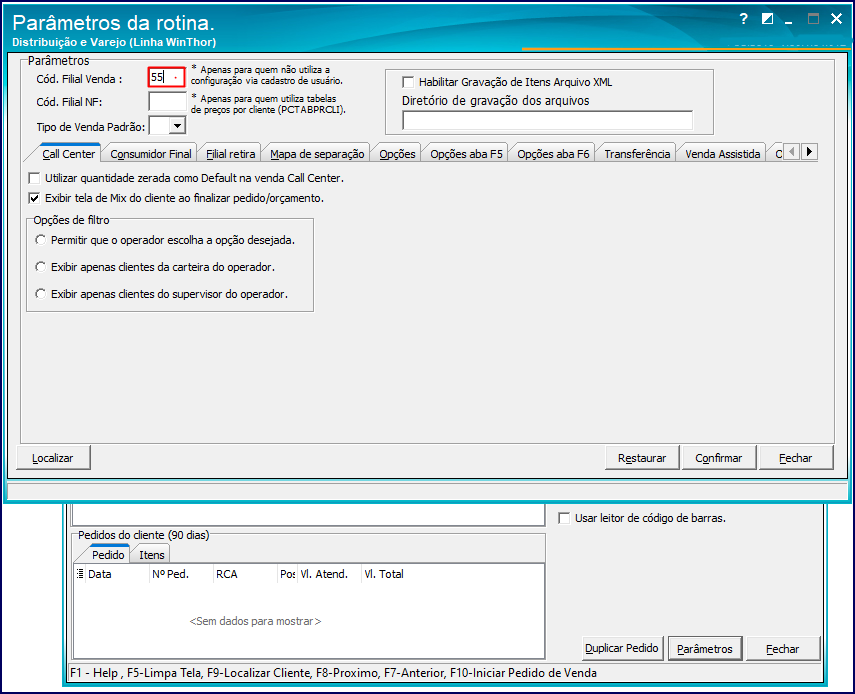Click the Pos column header
This screenshot has height=694, width=855.
[287, 574]
